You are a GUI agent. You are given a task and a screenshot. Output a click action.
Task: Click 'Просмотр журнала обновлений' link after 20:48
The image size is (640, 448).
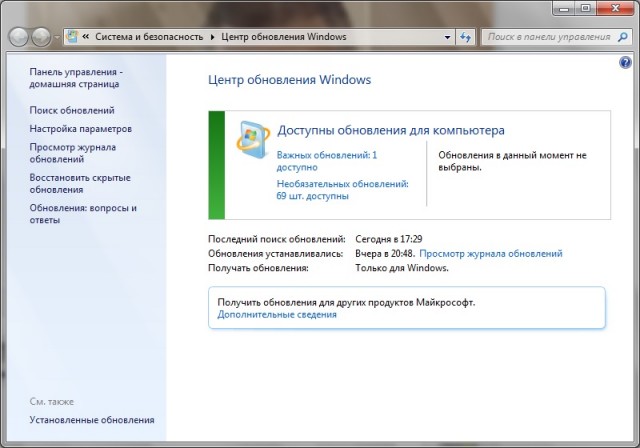click(491, 253)
